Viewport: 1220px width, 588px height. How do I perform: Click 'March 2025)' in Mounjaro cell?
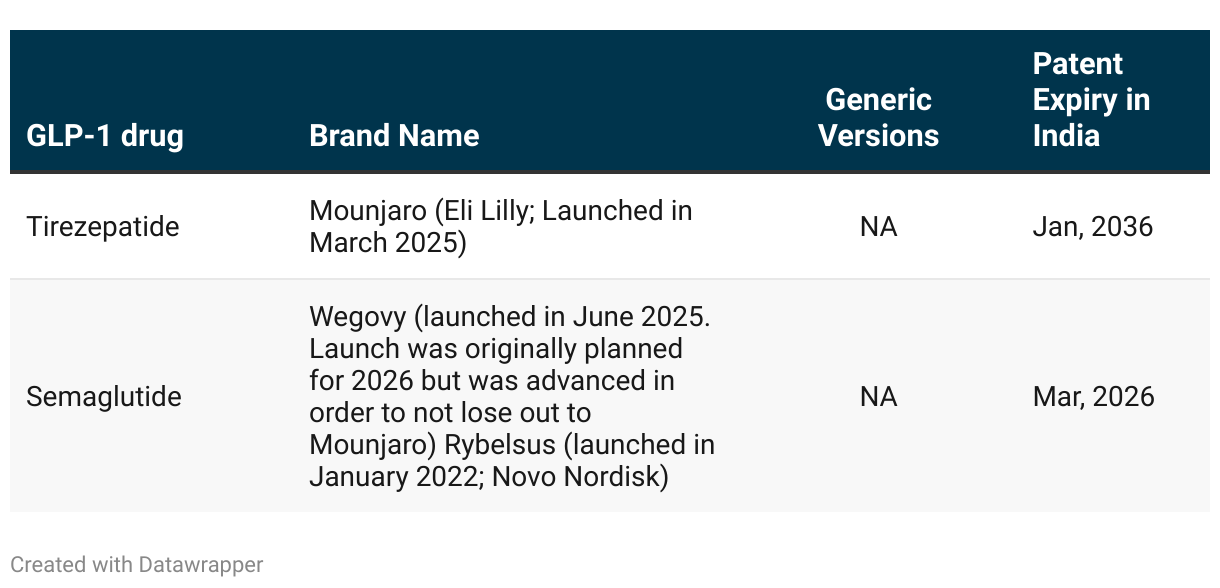click(x=388, y=243)
